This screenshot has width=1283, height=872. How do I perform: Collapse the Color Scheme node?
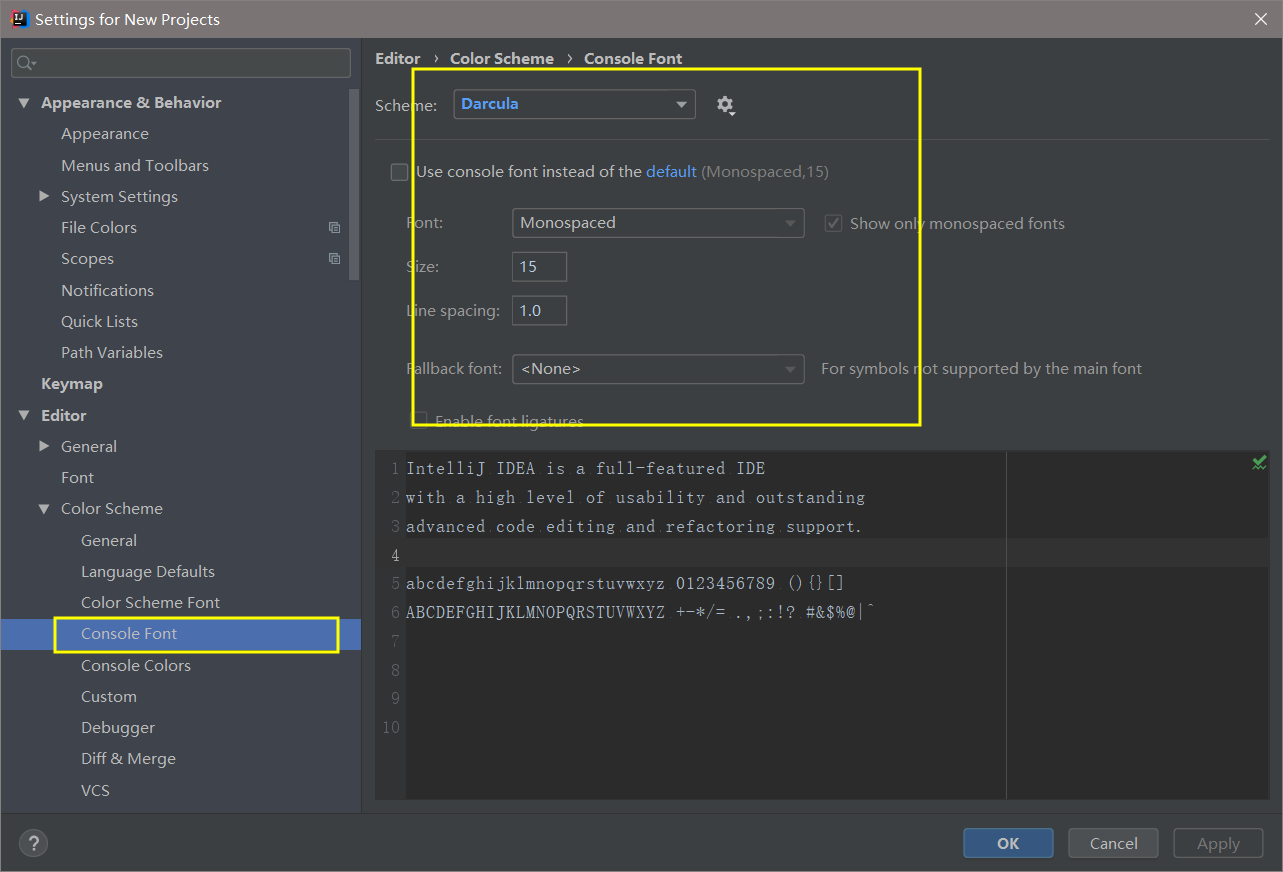pos(44,508)
